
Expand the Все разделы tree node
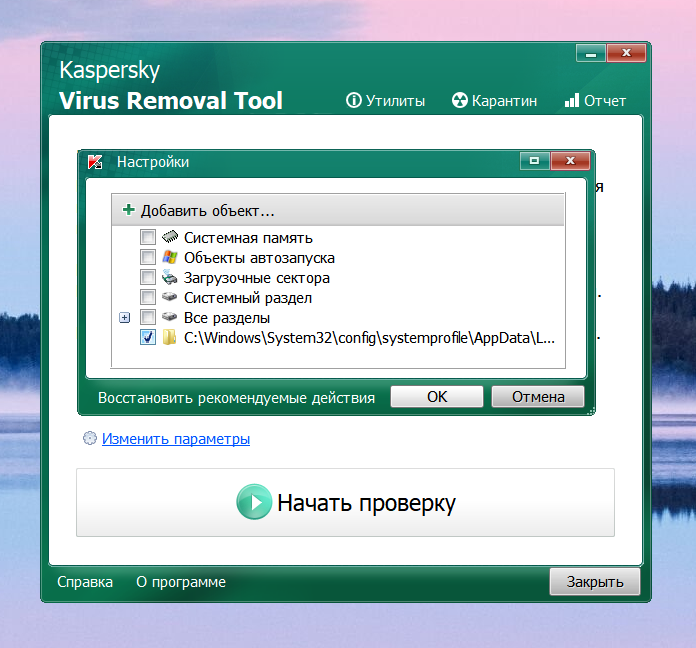[125, 317]
